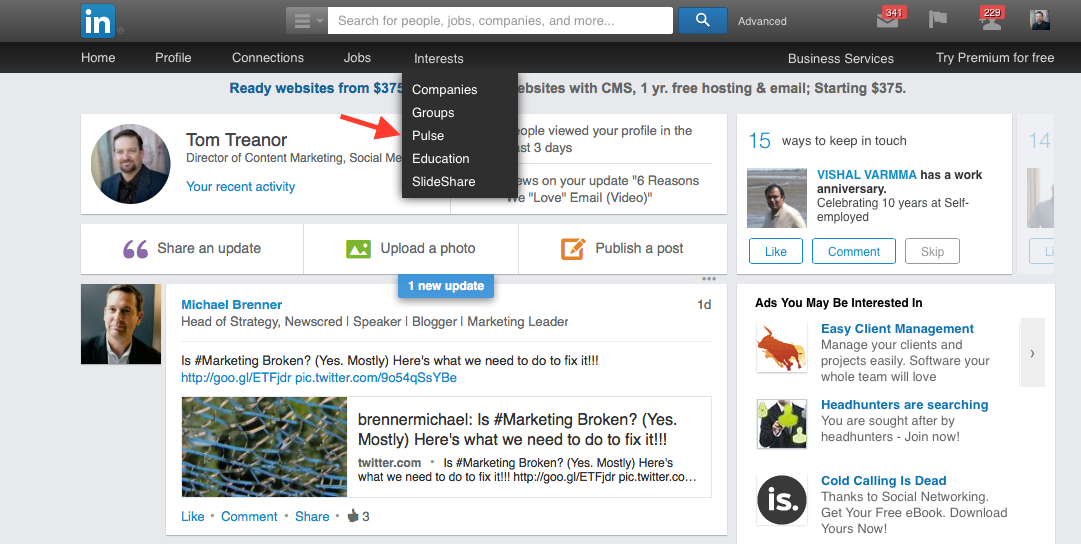
Task: Like Michael Brenner's post
Action: [192, 516]
